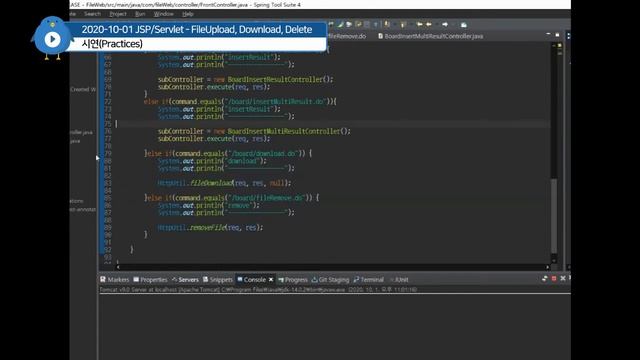Maximize the editor area
Image resolution: width=640 pixels, height=360 pixels.
(x=557, y=35)
